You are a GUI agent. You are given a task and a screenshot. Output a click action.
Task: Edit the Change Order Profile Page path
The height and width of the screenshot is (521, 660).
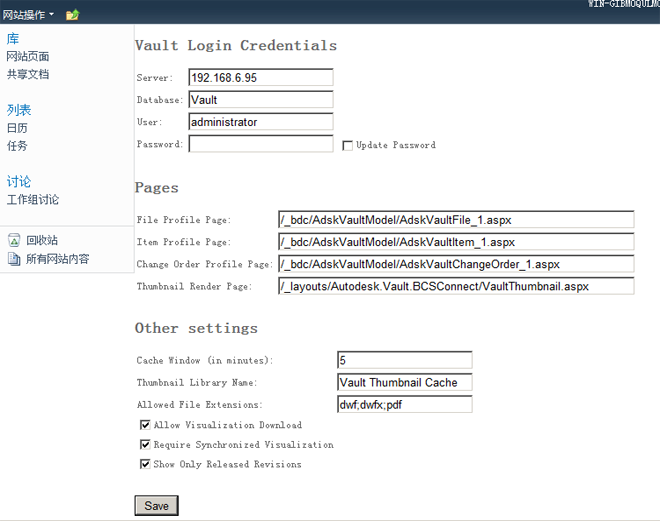tap(456, 264)
